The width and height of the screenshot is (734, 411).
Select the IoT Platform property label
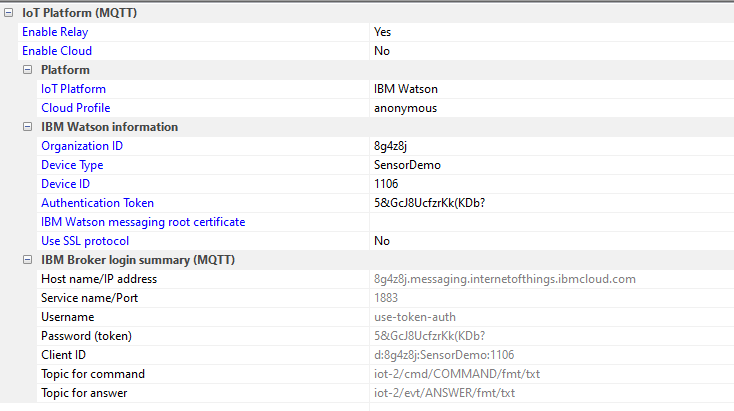pyautogui.click(x=73, y=89)
